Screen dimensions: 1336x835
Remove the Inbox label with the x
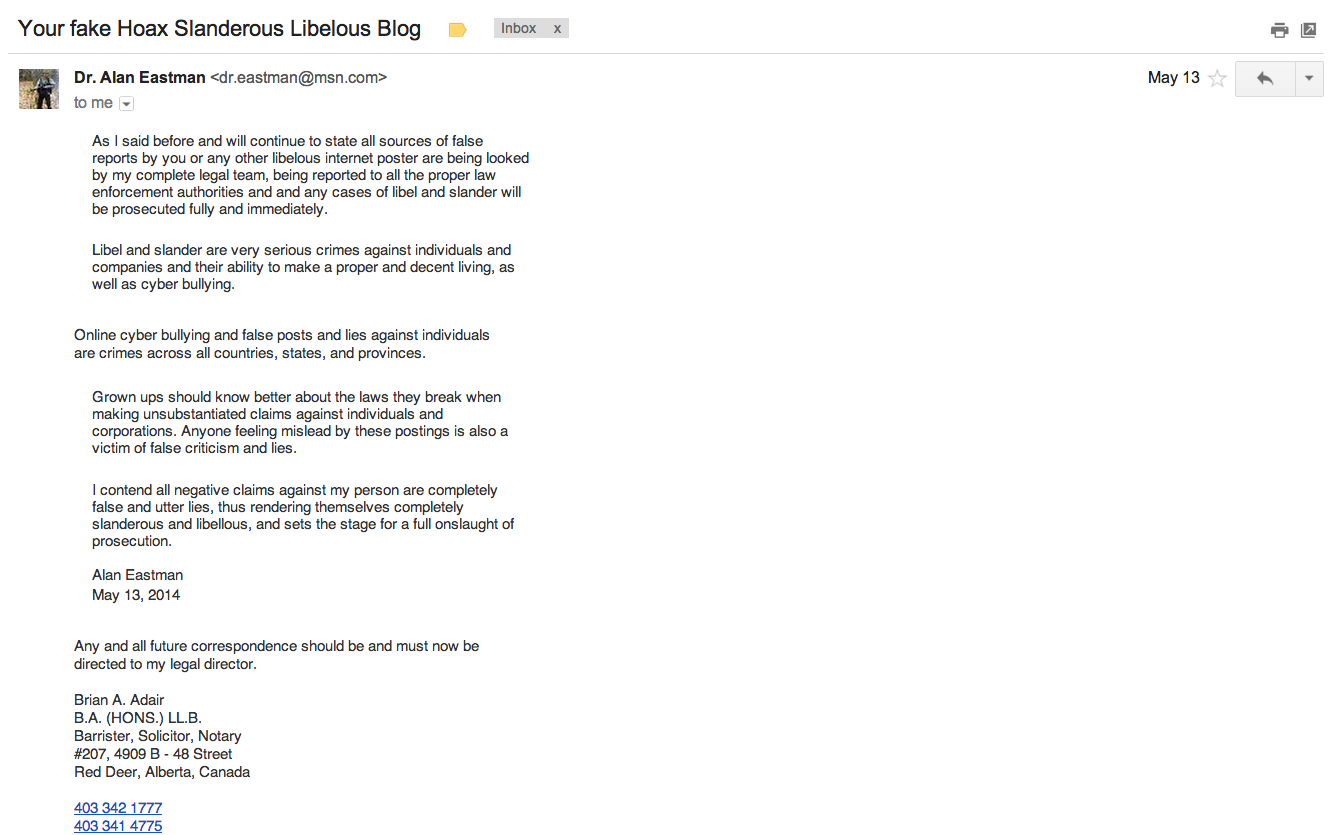click(x=557, y=29)
